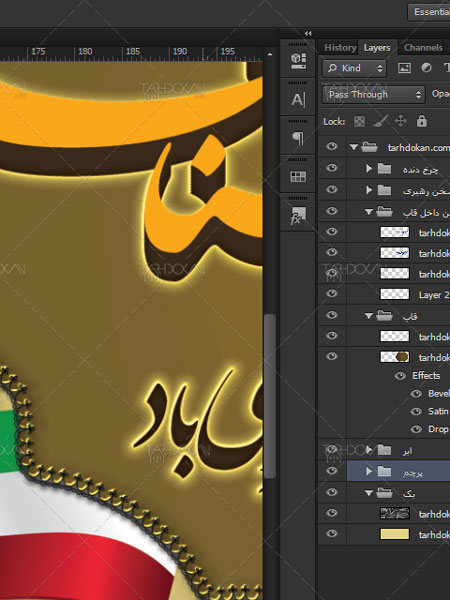The image size is (450, 600).
Task: Hide the بک group
Action: click(332, 492)
